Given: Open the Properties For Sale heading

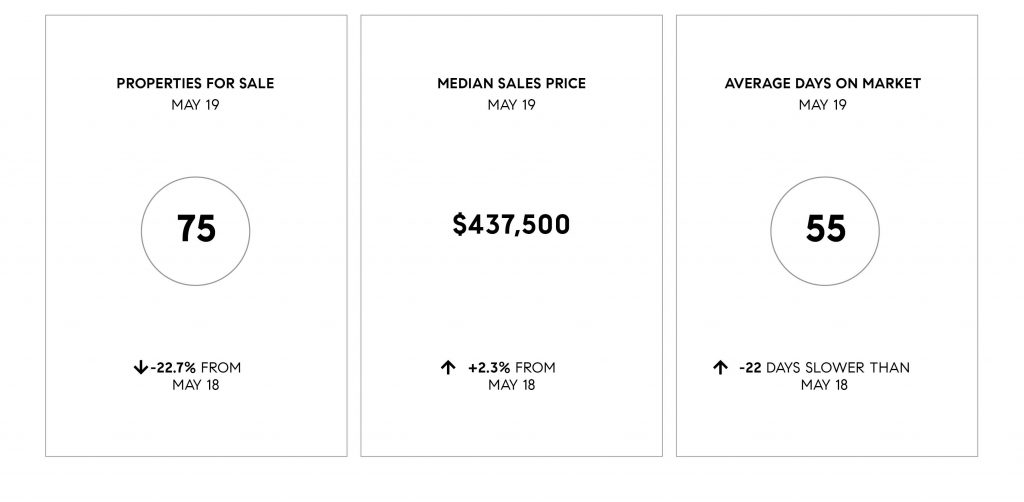Looking at the screenshot, I should [195, 84].
